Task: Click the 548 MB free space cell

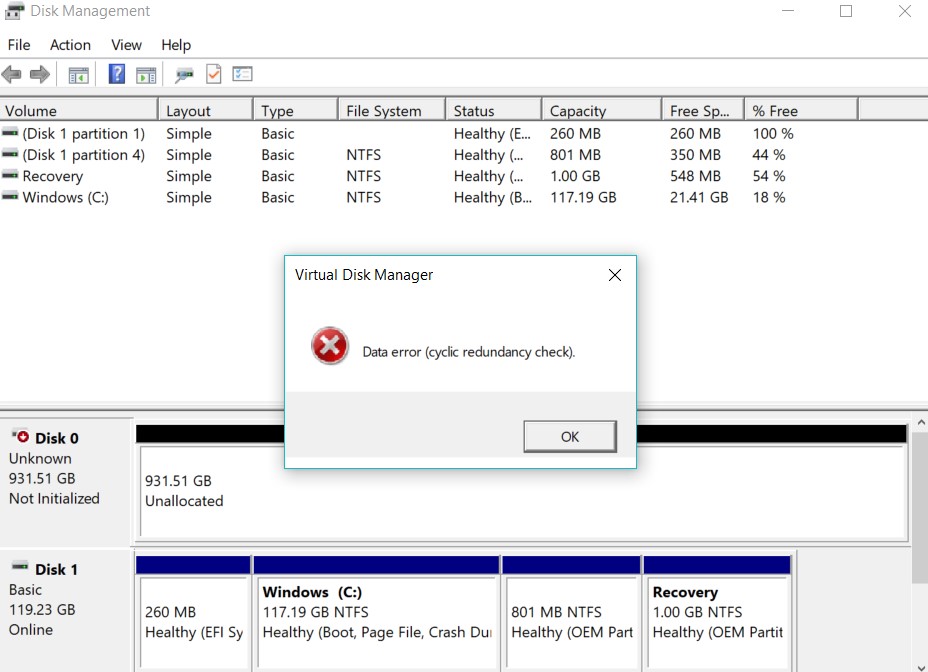Action: click(695, 176)
